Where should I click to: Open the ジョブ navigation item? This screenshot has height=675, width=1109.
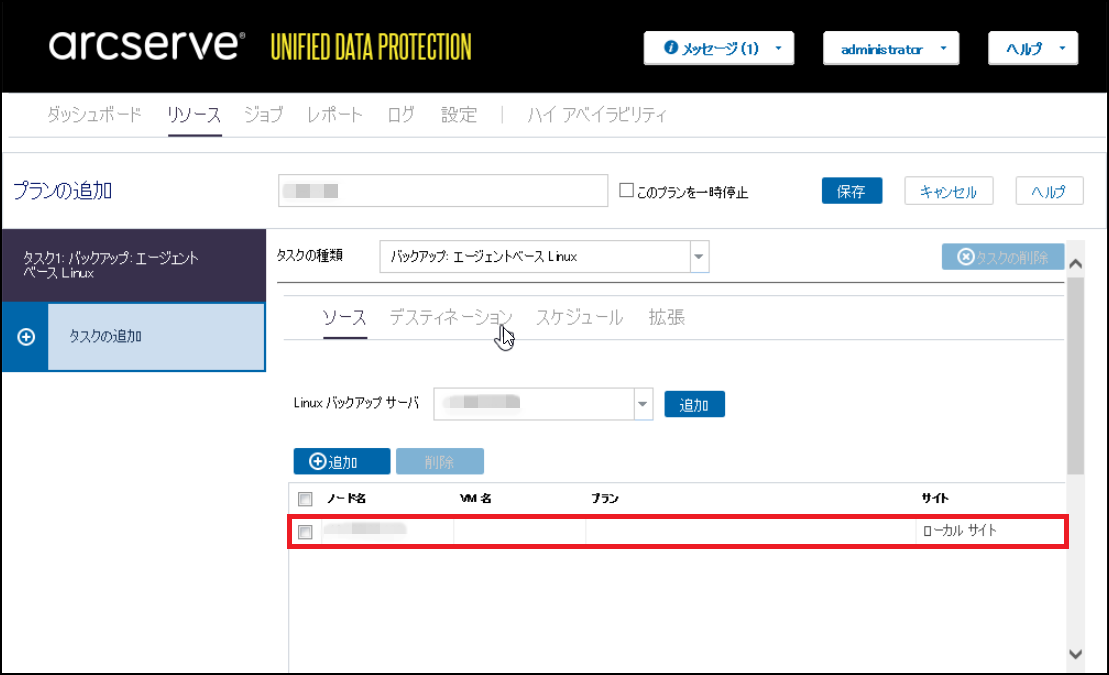click(x=264, y=115)
